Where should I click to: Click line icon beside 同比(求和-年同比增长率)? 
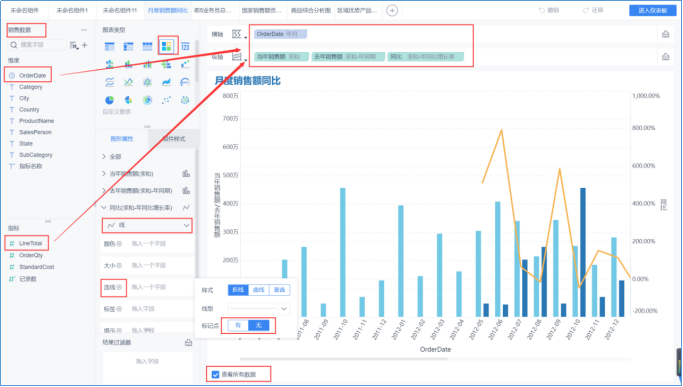click(186, 207)
